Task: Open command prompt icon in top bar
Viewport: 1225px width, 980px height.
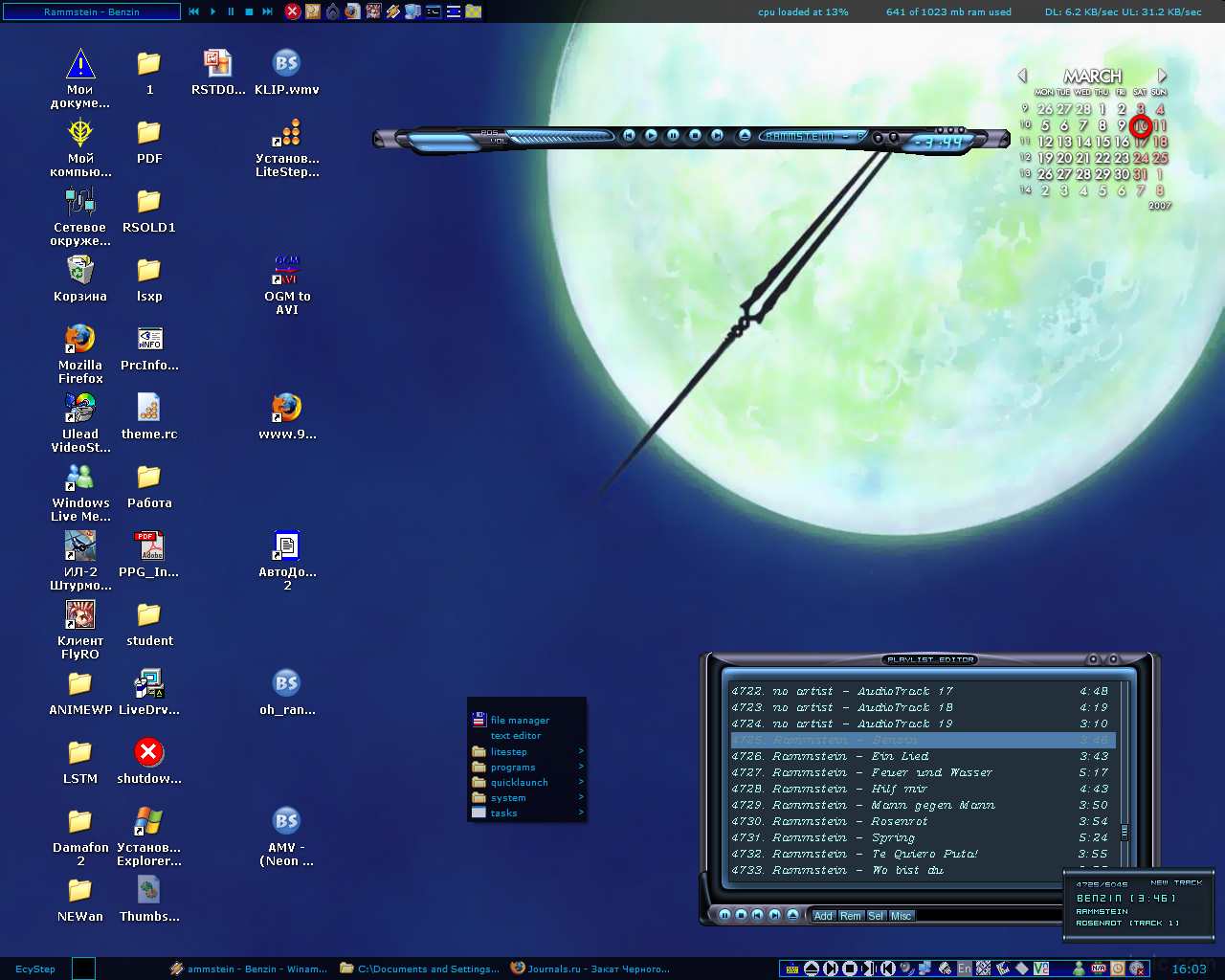Action: click(433, 11)
